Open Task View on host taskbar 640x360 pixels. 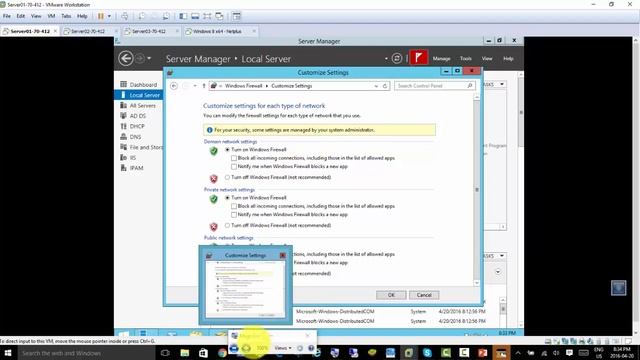165,353
